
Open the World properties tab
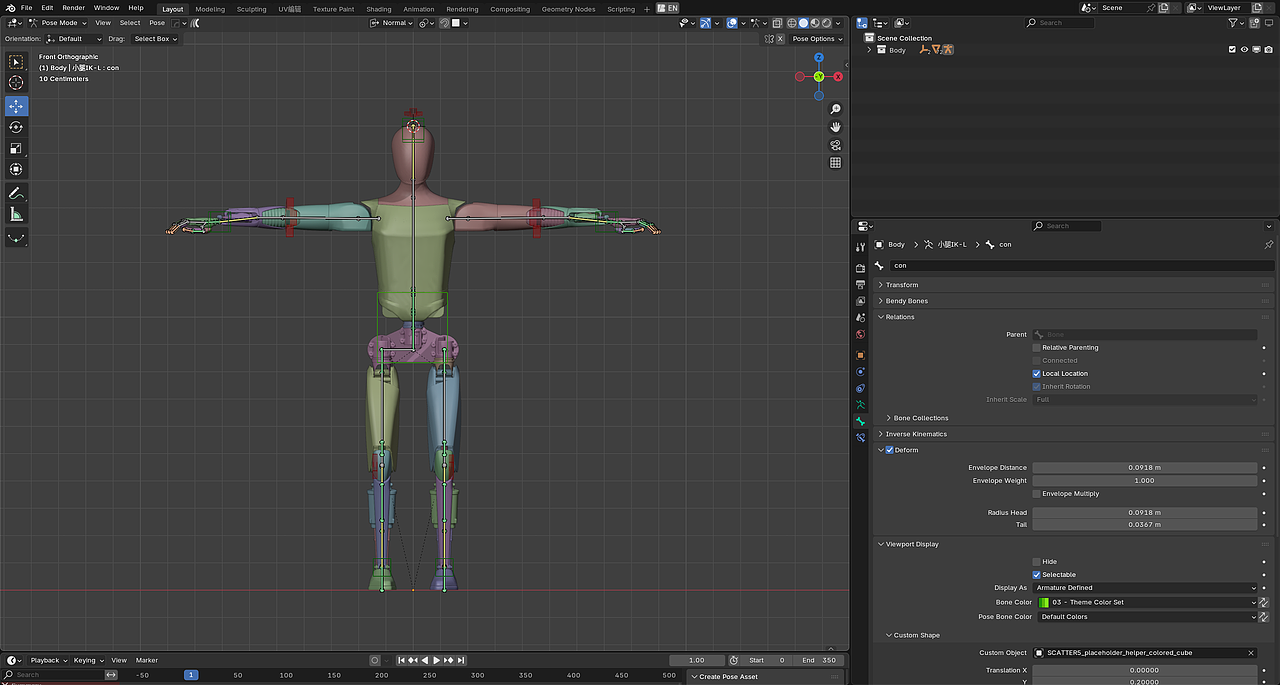[860, 335]
